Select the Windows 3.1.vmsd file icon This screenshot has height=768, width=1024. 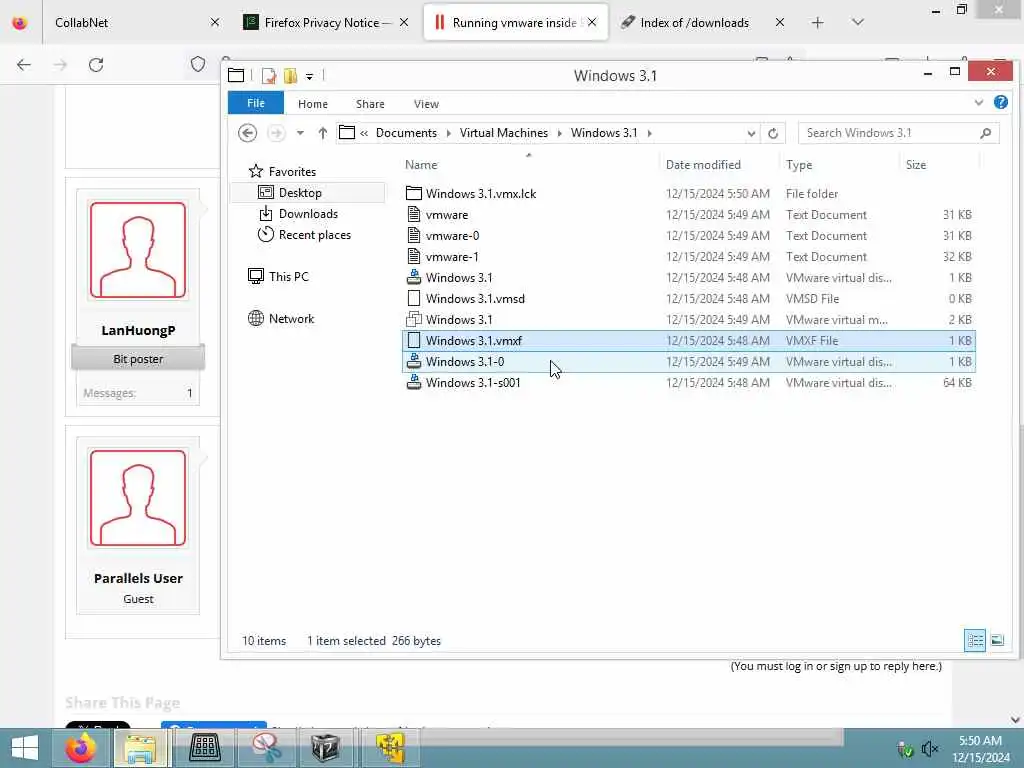(x=413, y=298)
